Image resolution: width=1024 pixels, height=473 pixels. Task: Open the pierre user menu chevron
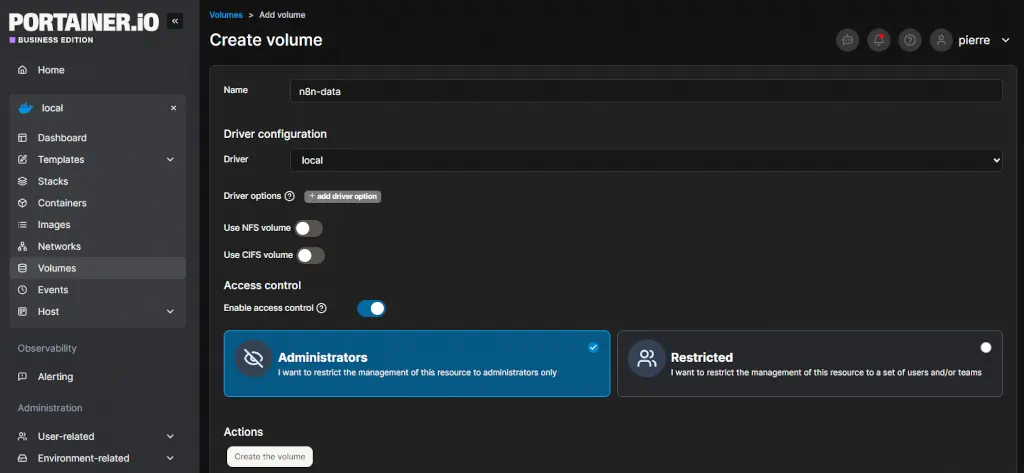[x=1005, y=41]
